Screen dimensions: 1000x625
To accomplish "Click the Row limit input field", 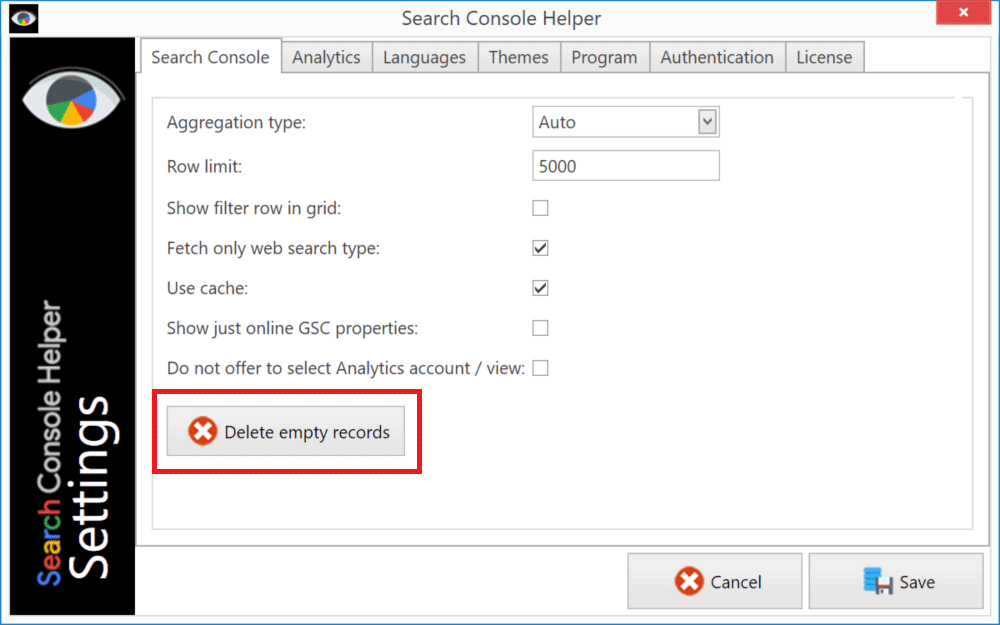I will pyautogui.click(x=626, y=166).
